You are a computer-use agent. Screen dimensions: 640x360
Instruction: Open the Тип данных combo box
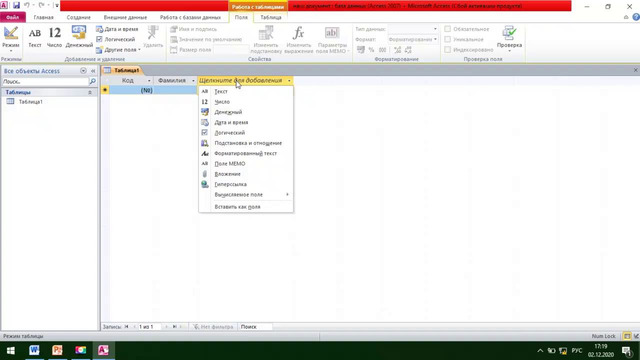pos(413,29)
